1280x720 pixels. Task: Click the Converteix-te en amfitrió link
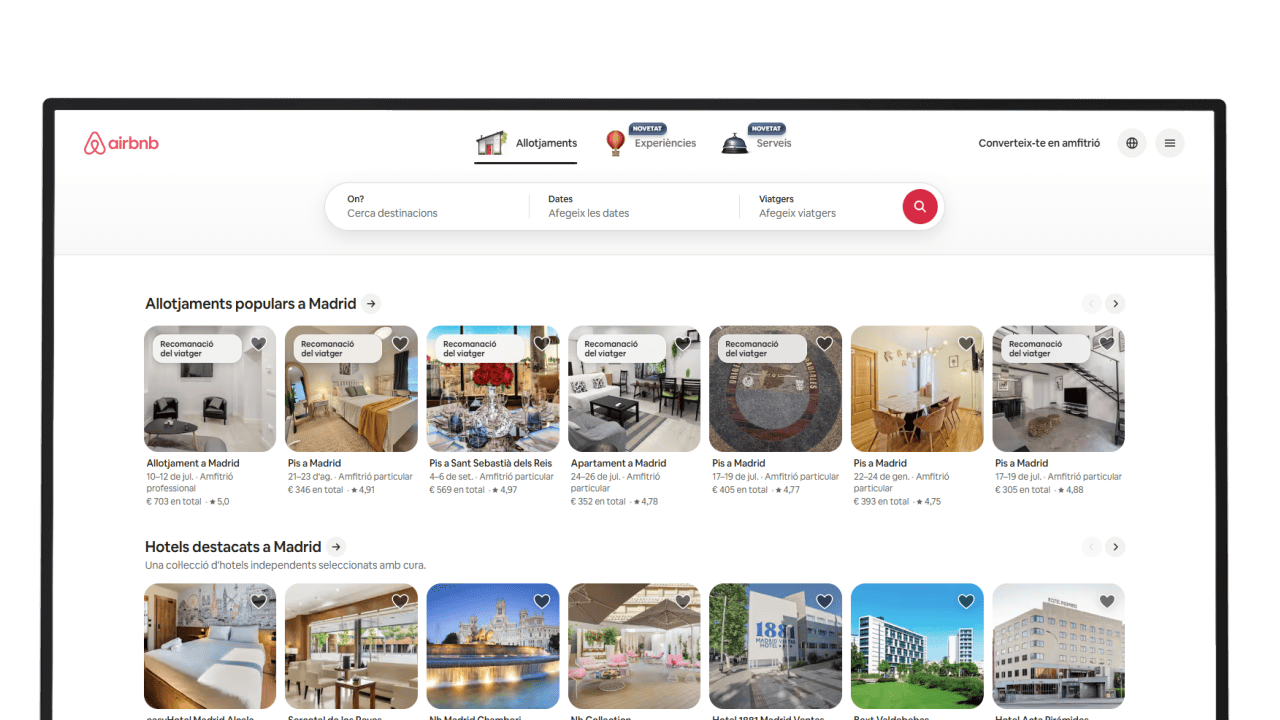click(x=1039, y=143)
